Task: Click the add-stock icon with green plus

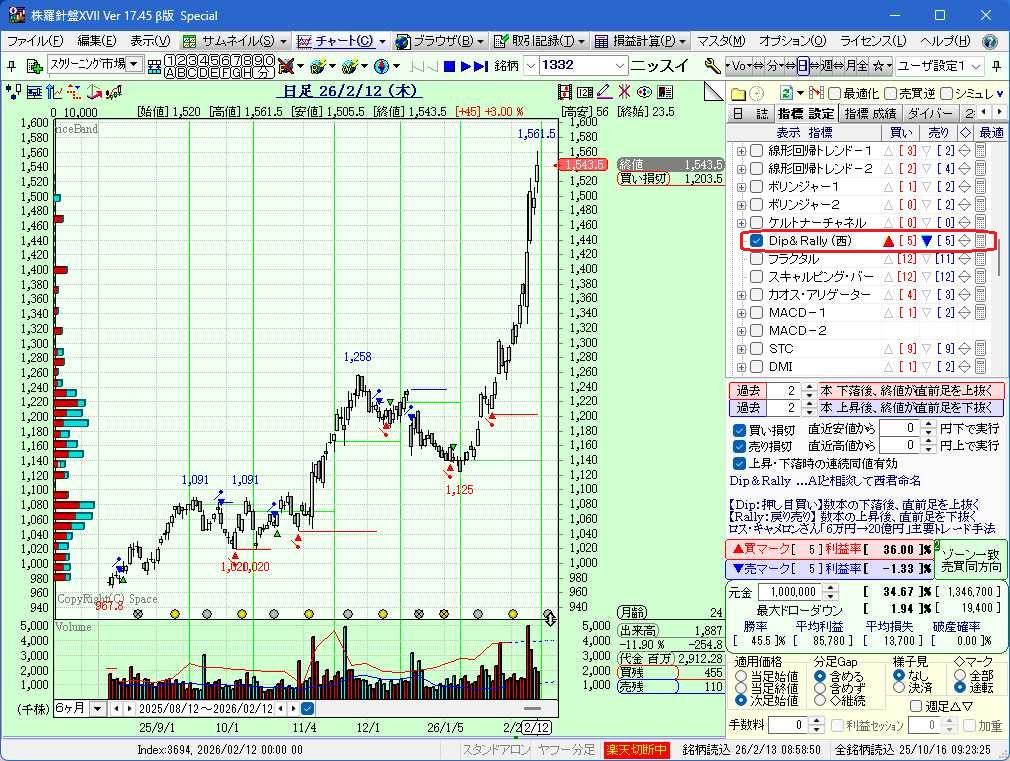Action: pyautogui.click(x=34, y=66)
